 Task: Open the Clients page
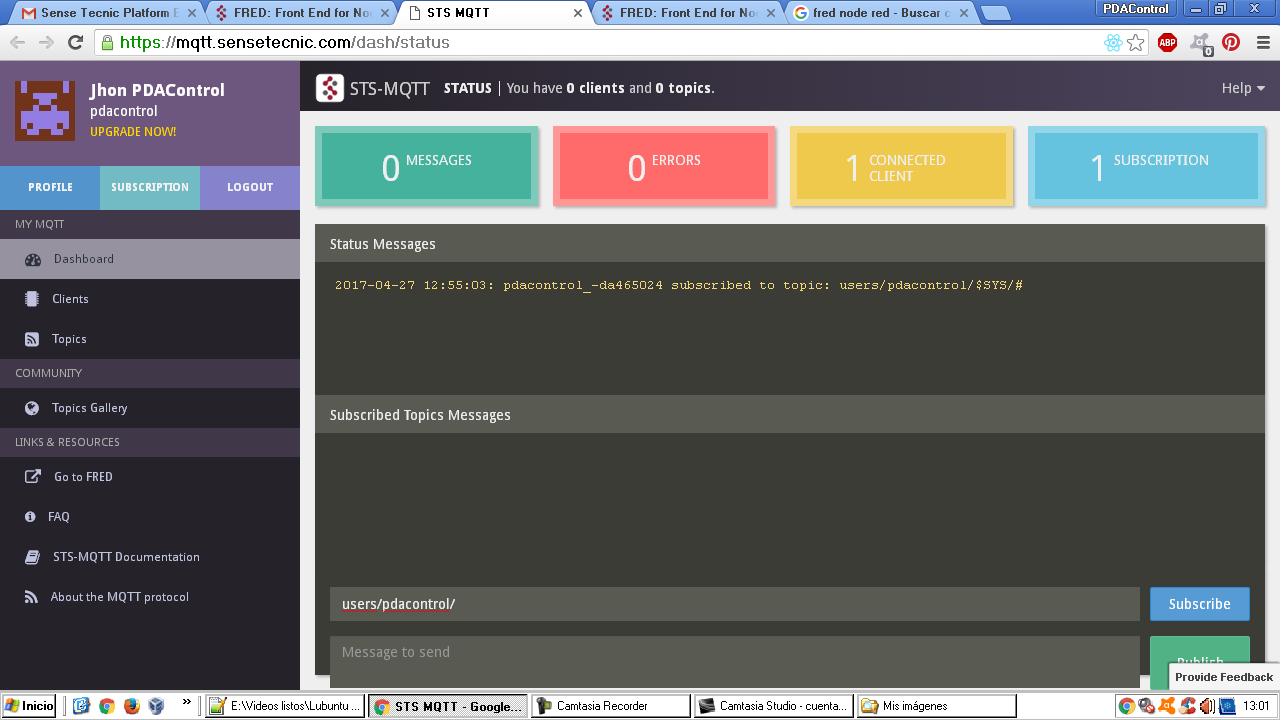click(150, 299)
